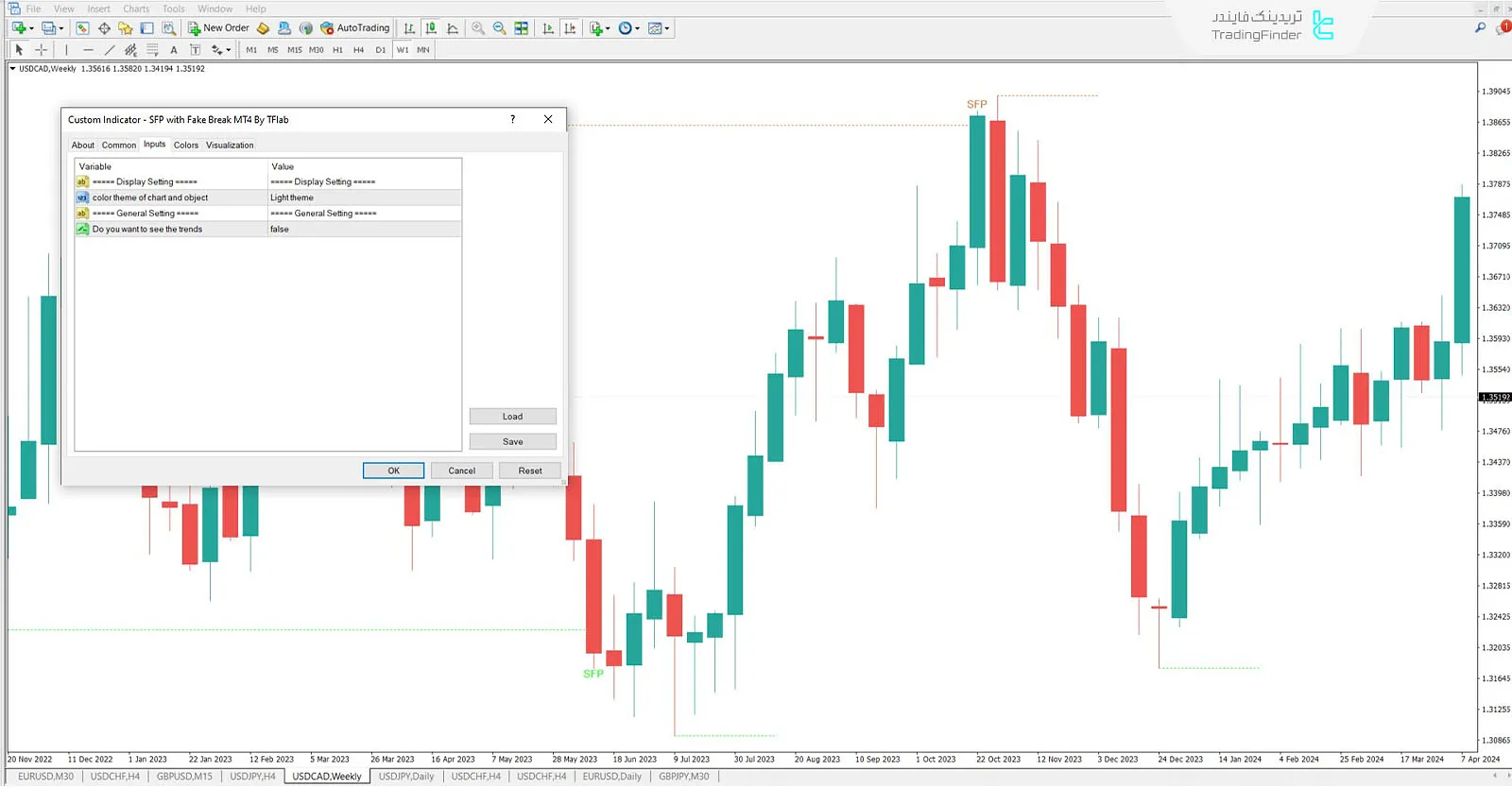This screenshot has height=788, width=1512.
Task: Switch timeframe to M15
Action: (295, 50)
